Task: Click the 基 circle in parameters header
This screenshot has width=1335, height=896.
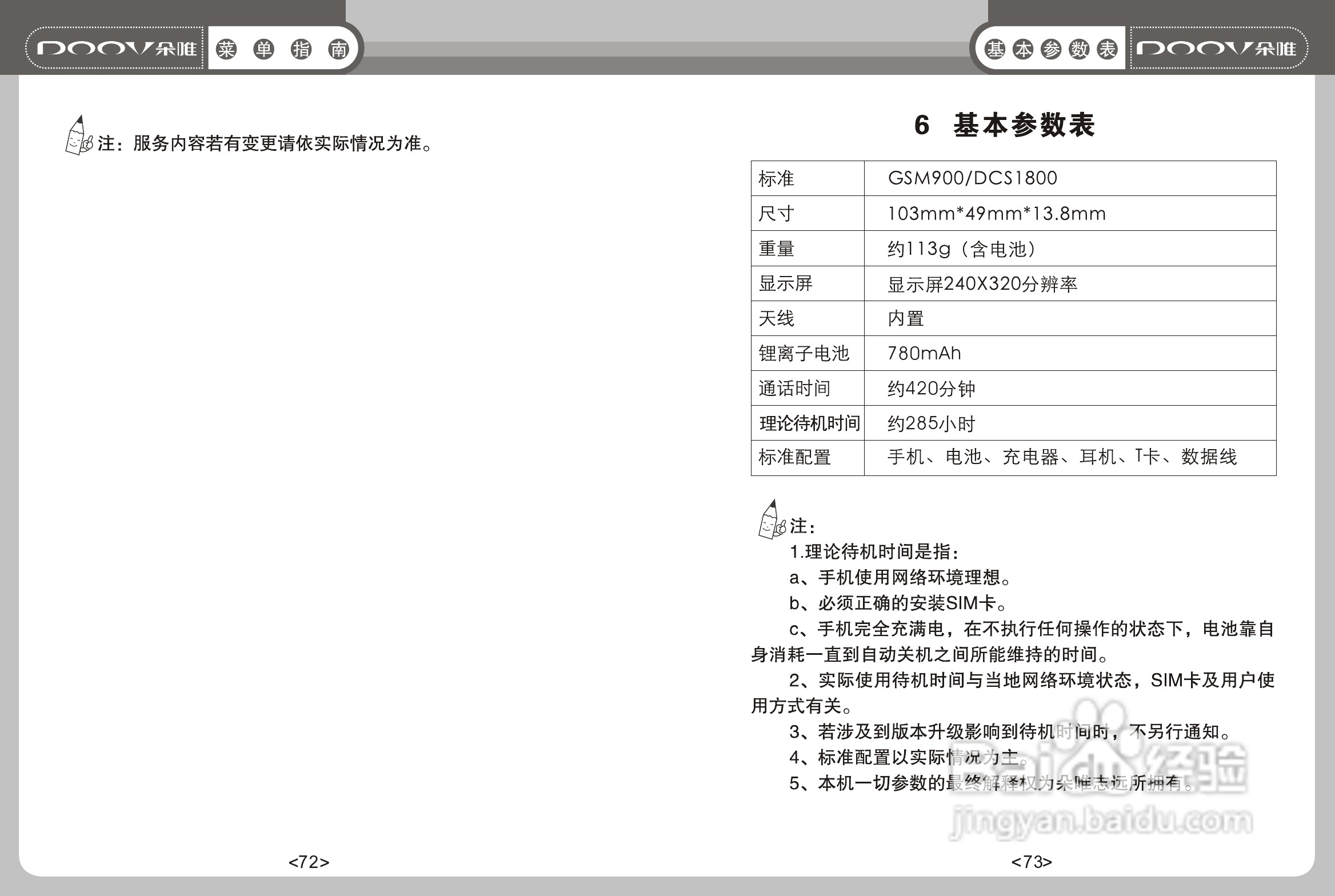Action: [996, 49]
